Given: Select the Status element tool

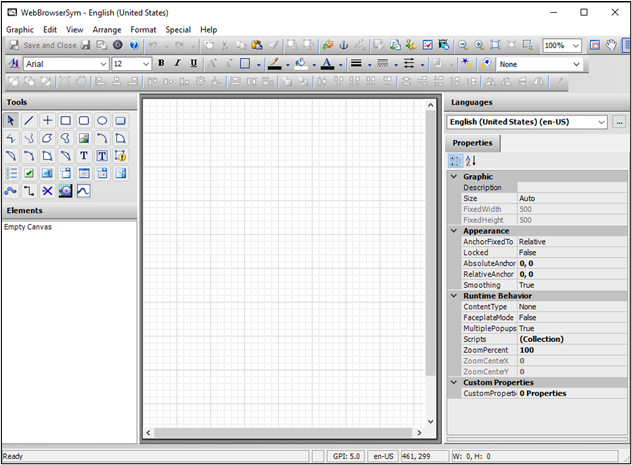Looking at the screenshot, I should point(121,156).
